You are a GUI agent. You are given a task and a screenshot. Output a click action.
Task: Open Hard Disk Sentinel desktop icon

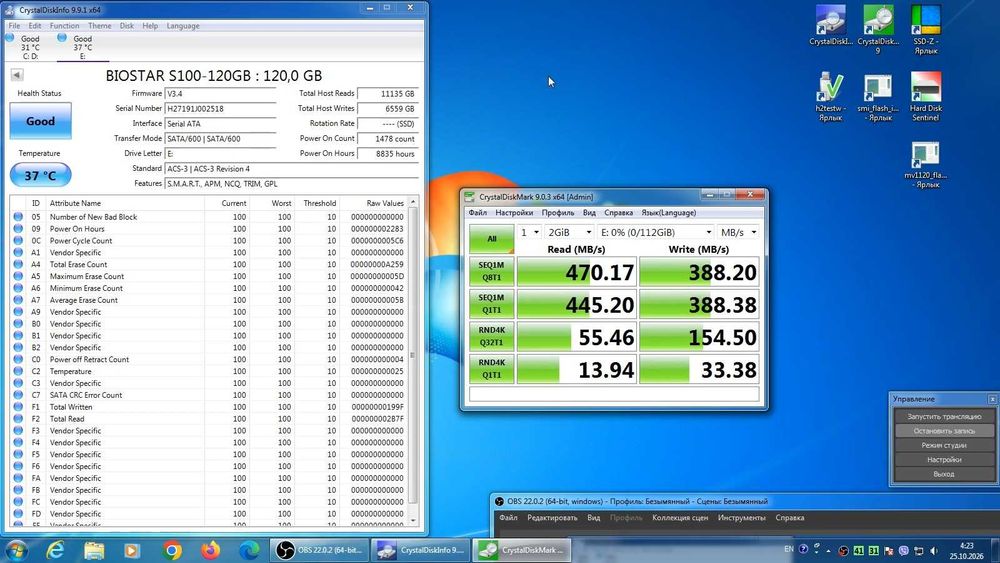[x=925, y=96]
